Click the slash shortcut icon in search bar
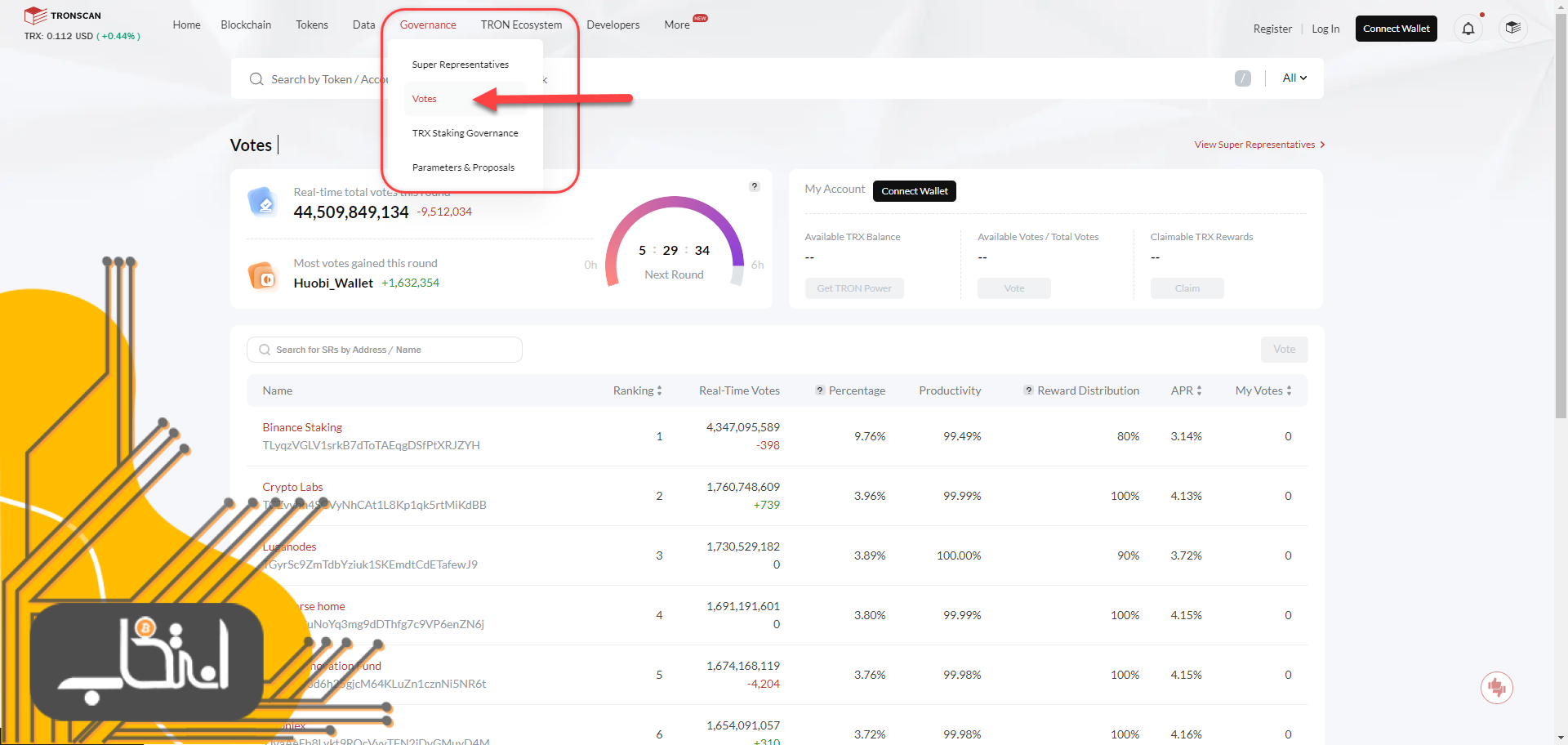This screenshot has height=745, width=1568. (x=1243, y=78)
